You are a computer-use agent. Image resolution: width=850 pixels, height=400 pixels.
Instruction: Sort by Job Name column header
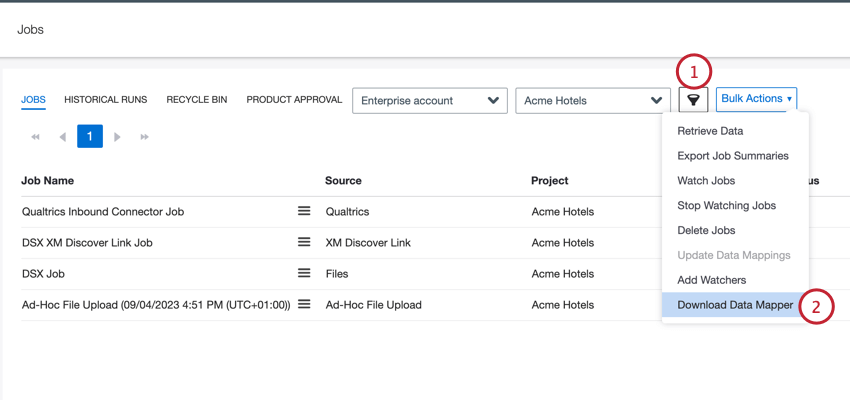48,181
